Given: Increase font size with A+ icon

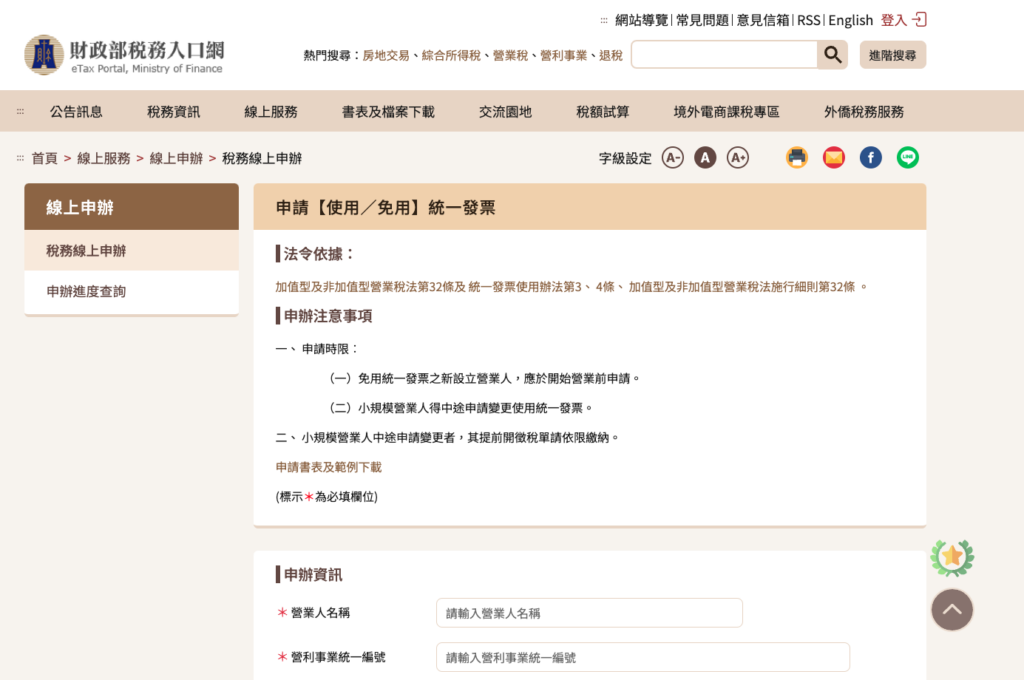Looking at the screenshot, I should 738,158.
